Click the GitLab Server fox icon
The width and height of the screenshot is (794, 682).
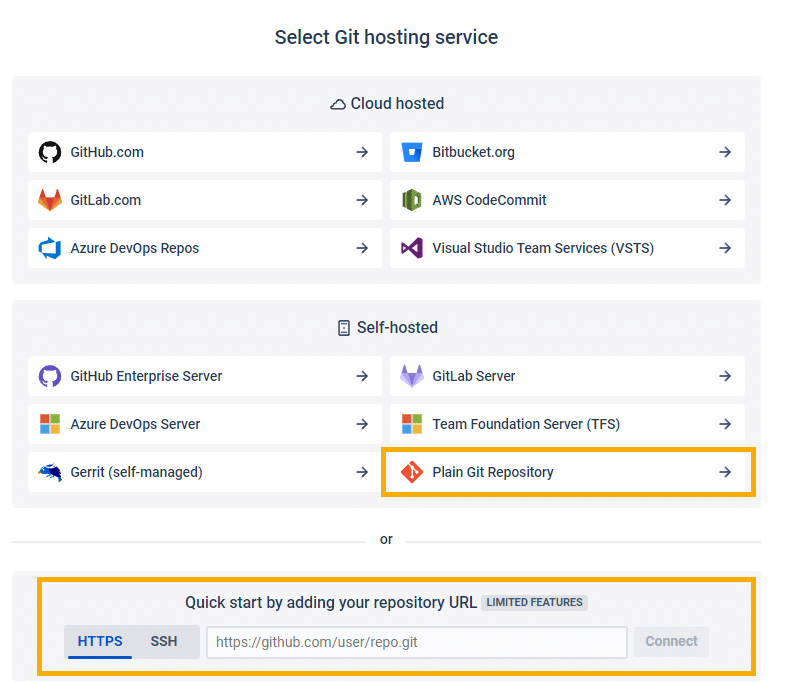pos(412,376)
